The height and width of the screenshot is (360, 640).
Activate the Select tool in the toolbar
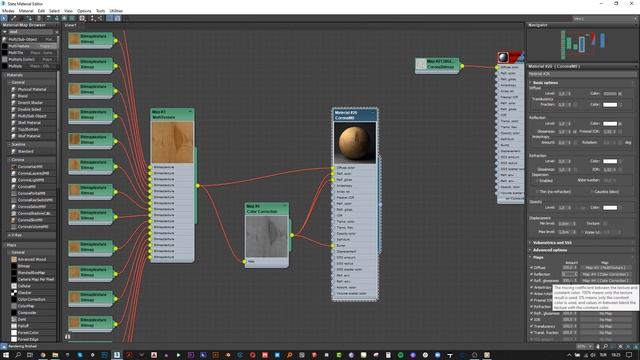pos(4,18)
